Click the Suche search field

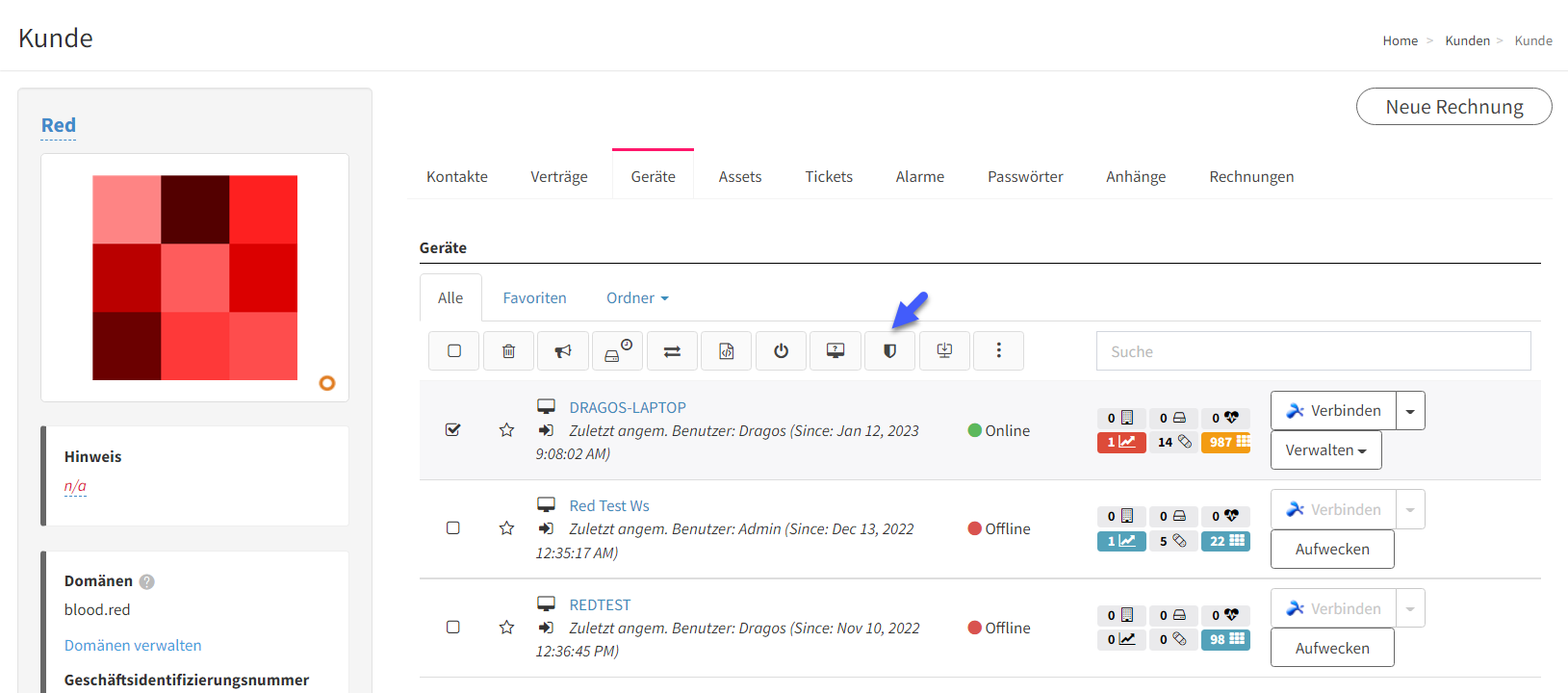pos(1313,351)
